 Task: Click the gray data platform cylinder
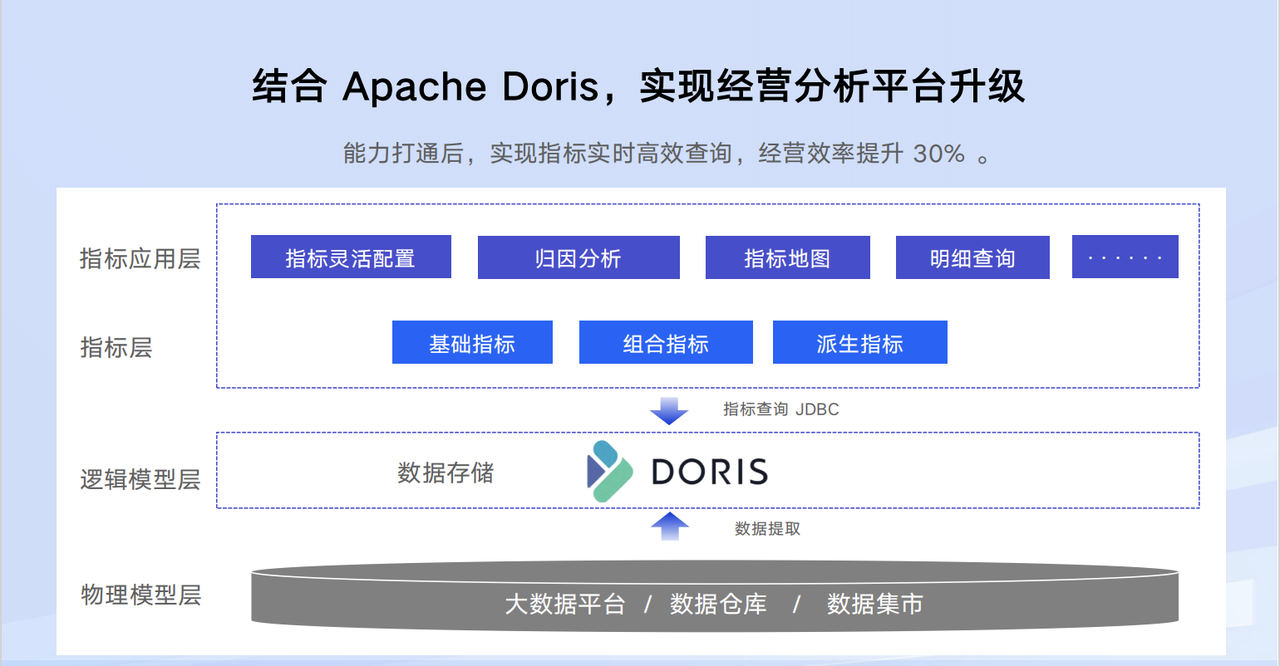(x=716, y=595)
